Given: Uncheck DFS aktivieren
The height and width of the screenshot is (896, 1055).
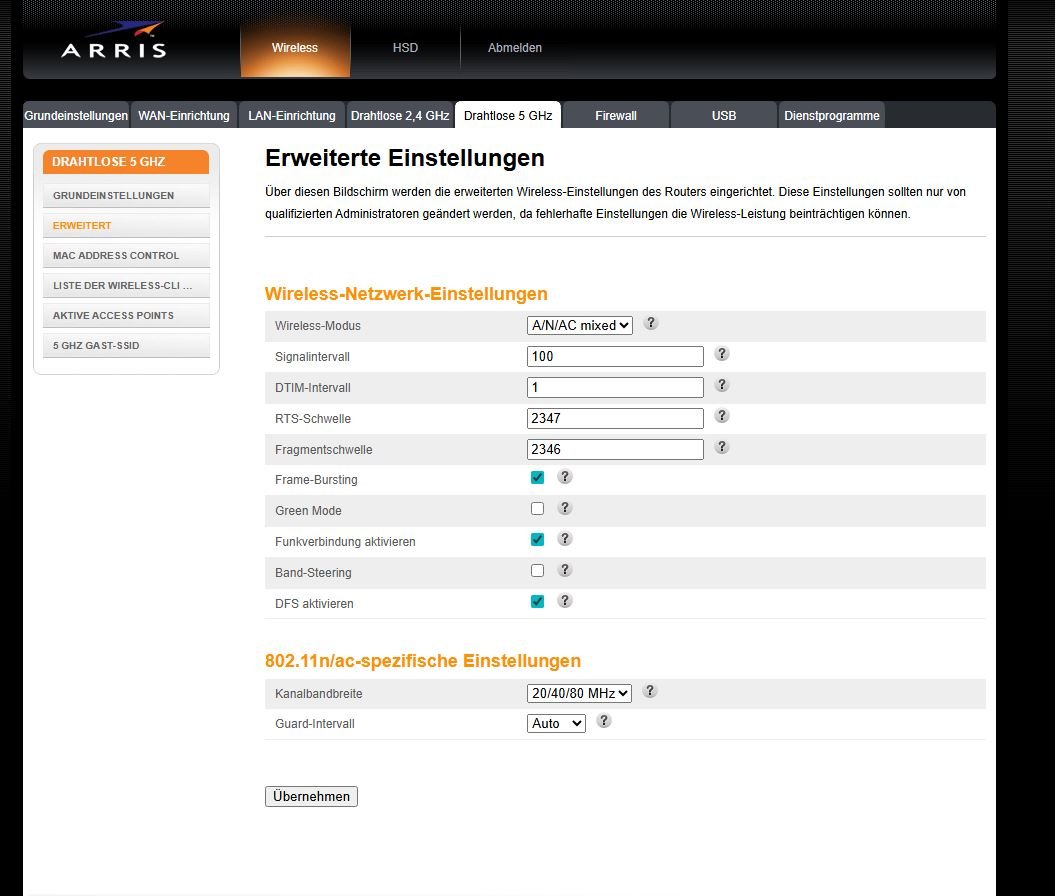Looking at the screenshot, I should pyautogui.click(x=537, y=601).
